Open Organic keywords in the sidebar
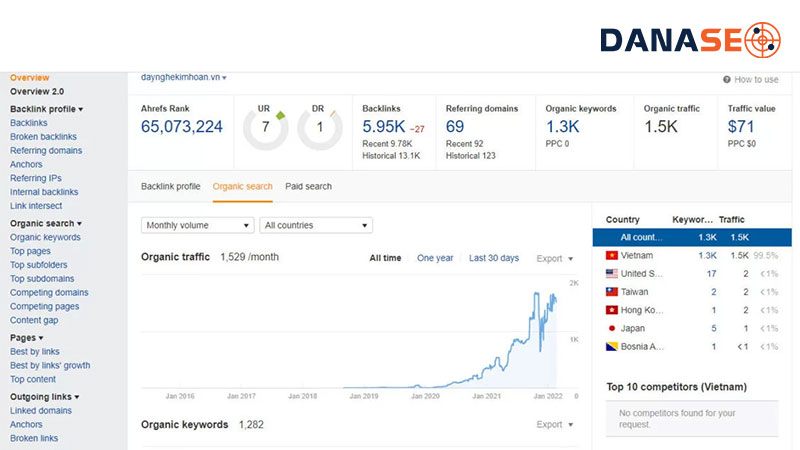Viewport: 800px width, 450px height. (45, 237)
